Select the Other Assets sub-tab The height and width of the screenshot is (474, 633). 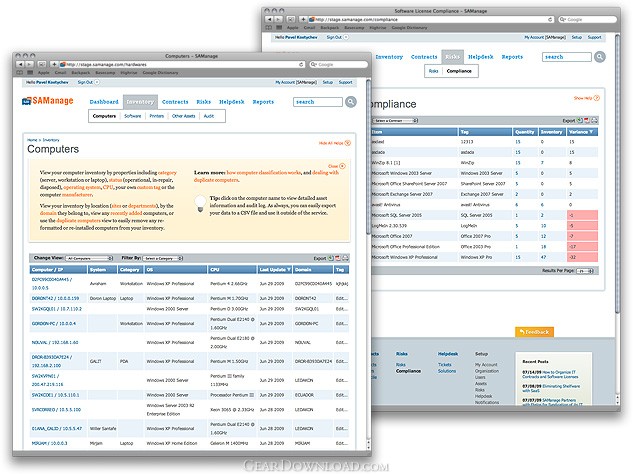pos(184,116)
